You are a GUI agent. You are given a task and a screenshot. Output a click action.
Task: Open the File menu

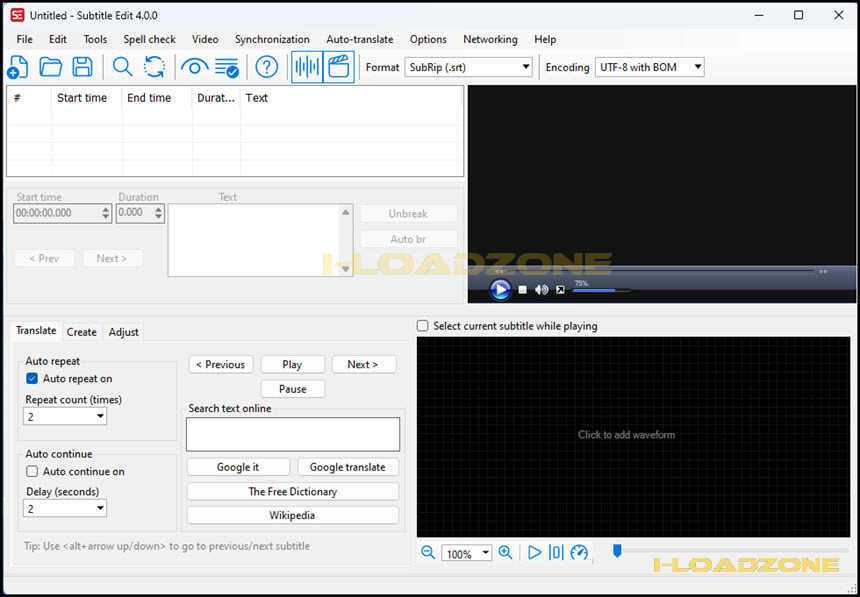(x=24, y=40)
